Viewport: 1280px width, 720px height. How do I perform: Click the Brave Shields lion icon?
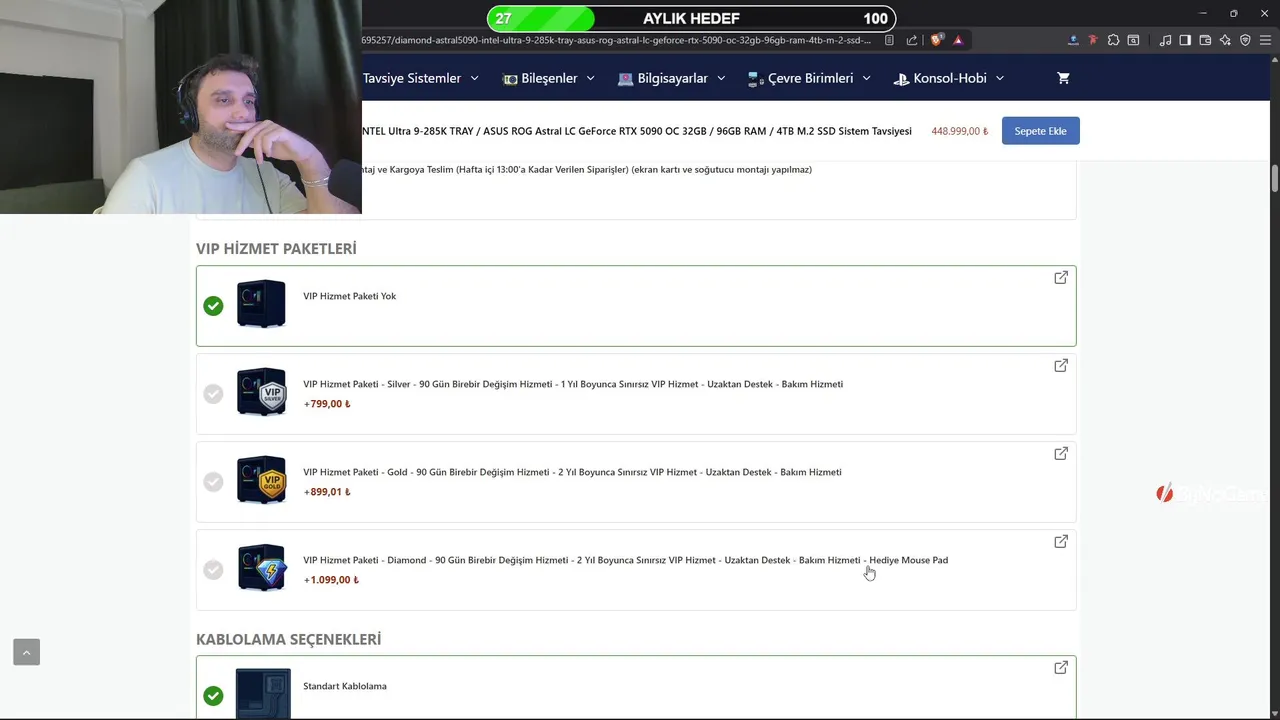(x=937, y=40)
